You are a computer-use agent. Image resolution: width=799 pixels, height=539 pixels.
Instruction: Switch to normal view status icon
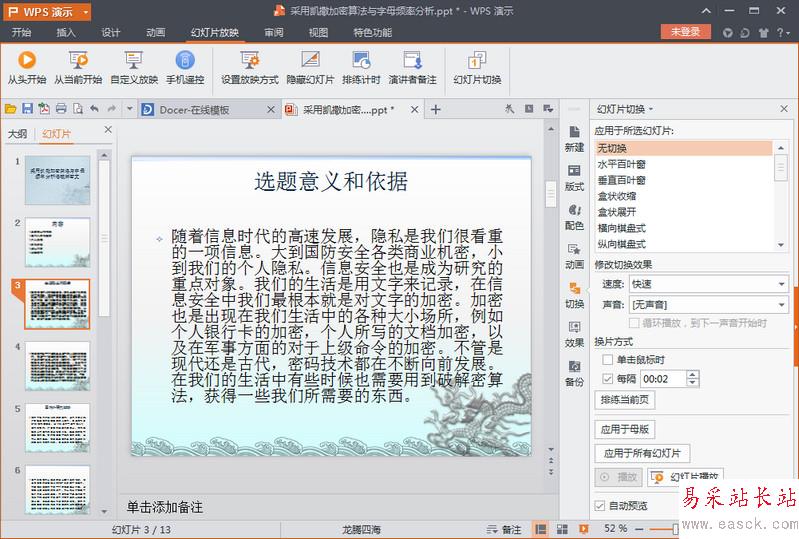click(x=541, y=529)
